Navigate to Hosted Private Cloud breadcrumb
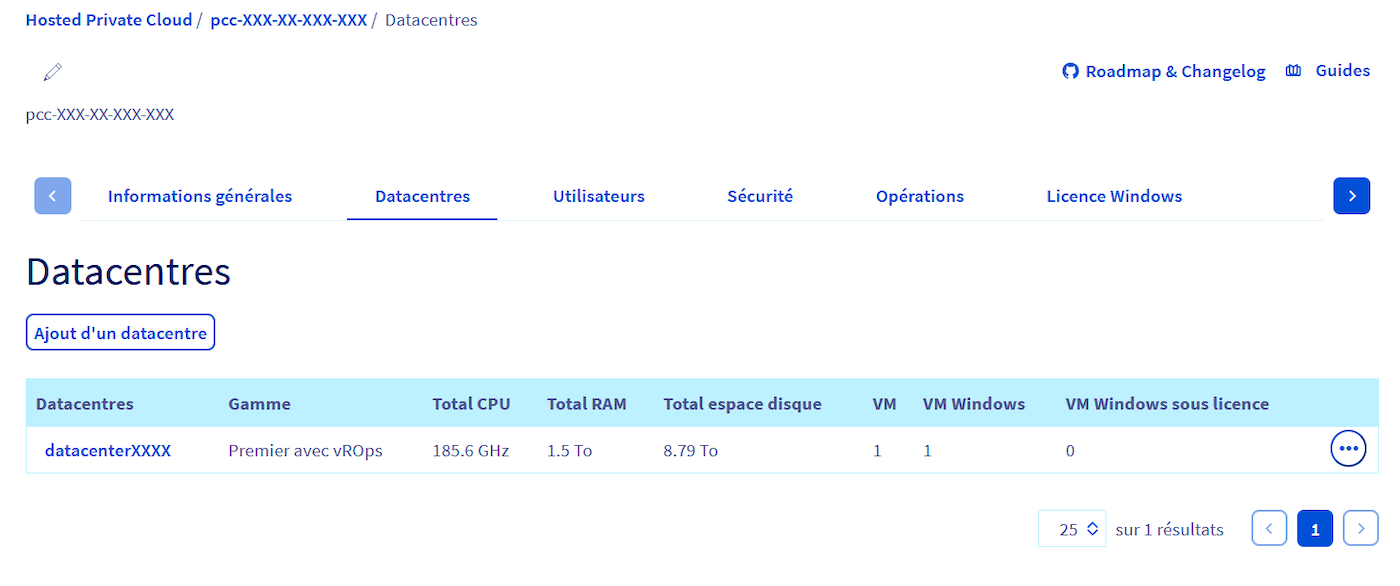 tap(109, 20)
